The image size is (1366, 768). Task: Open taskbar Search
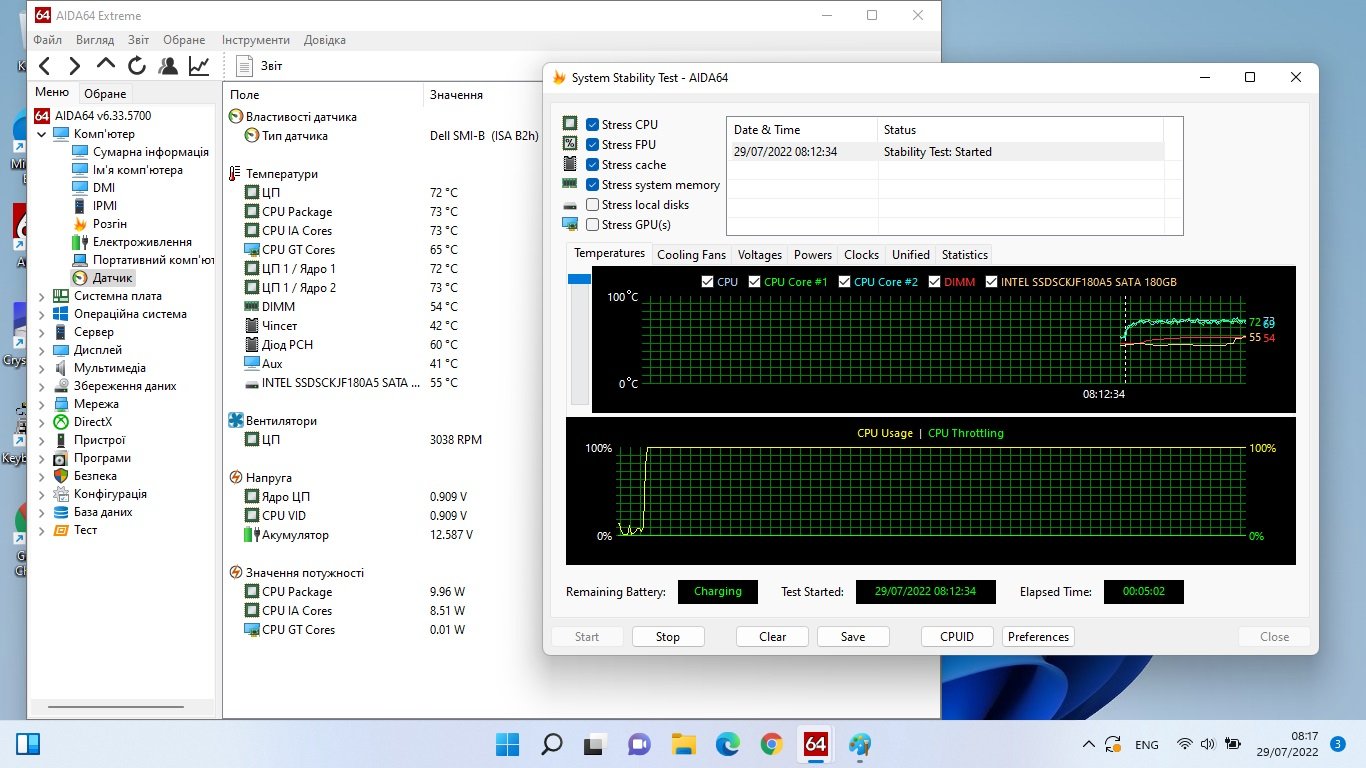552,744
